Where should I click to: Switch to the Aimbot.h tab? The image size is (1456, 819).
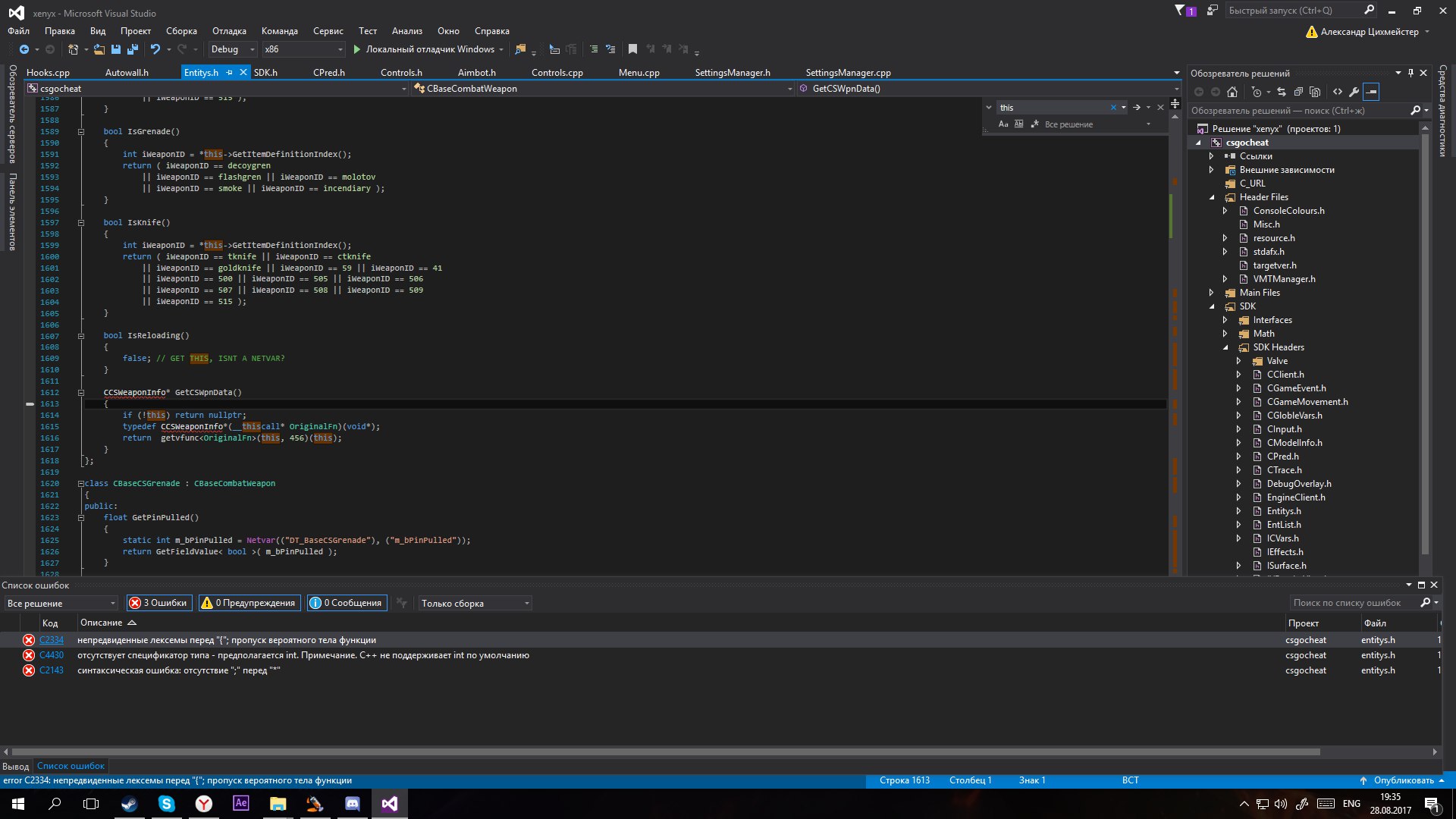tap(476, 73)
